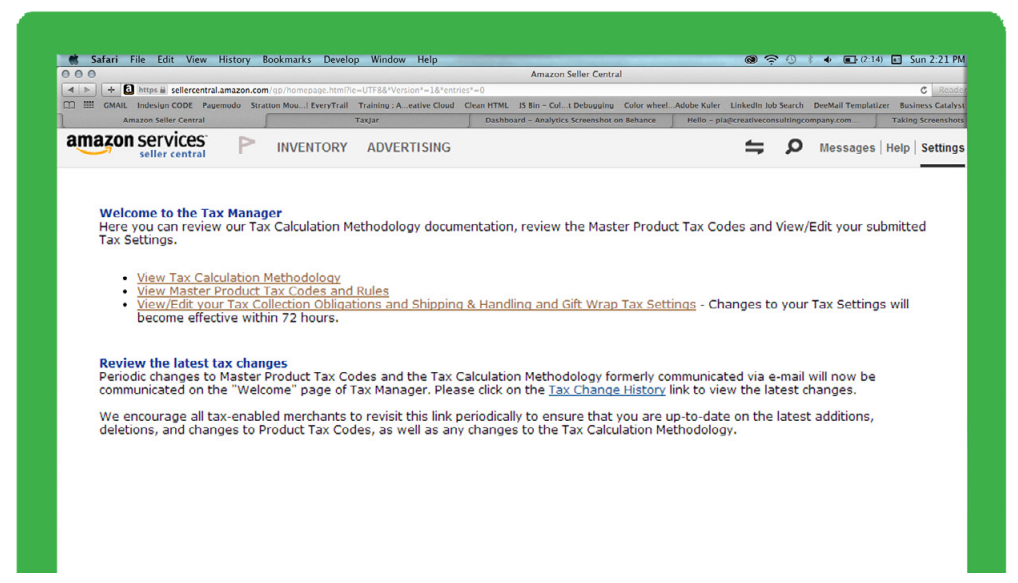Open the bookmarks book icon
This screenshot has height=583, width=1018.
click(x=69, y=105)
